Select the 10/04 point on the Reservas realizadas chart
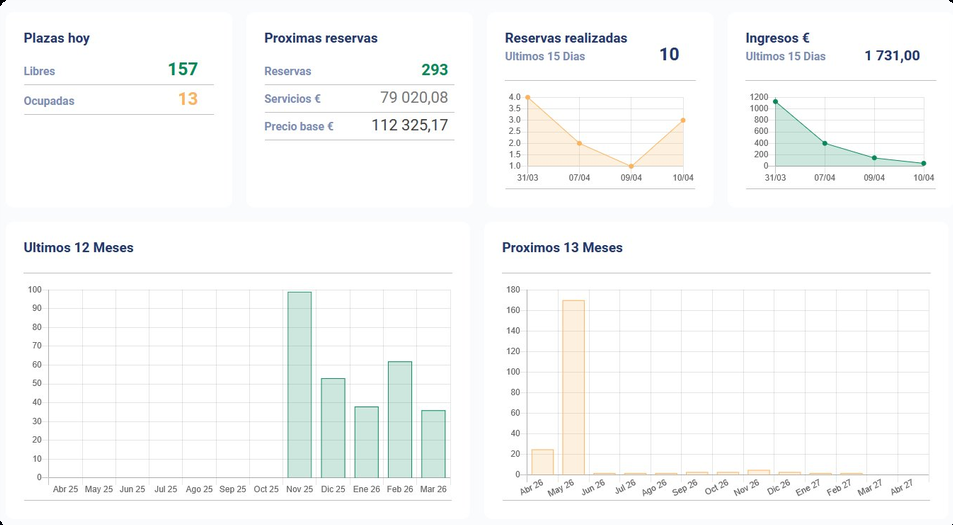This screenshot has height=525, width=953. 683,120
